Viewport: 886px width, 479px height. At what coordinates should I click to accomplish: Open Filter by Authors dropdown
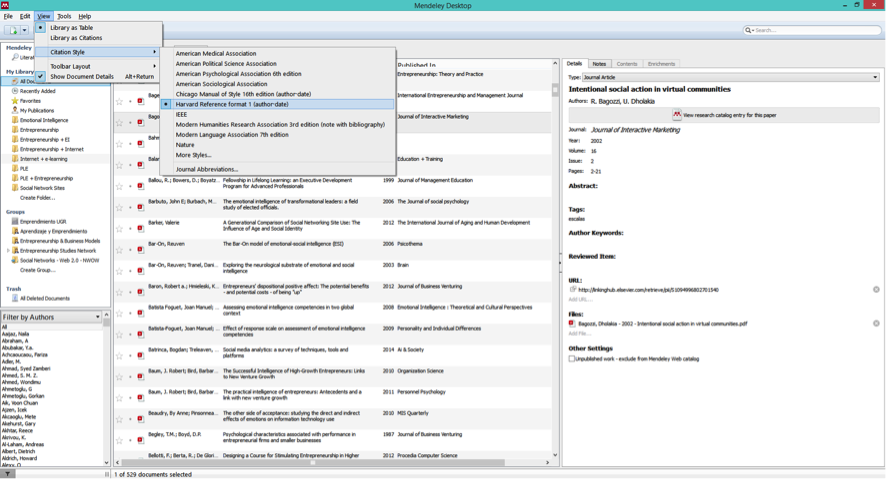click(51, 317)
